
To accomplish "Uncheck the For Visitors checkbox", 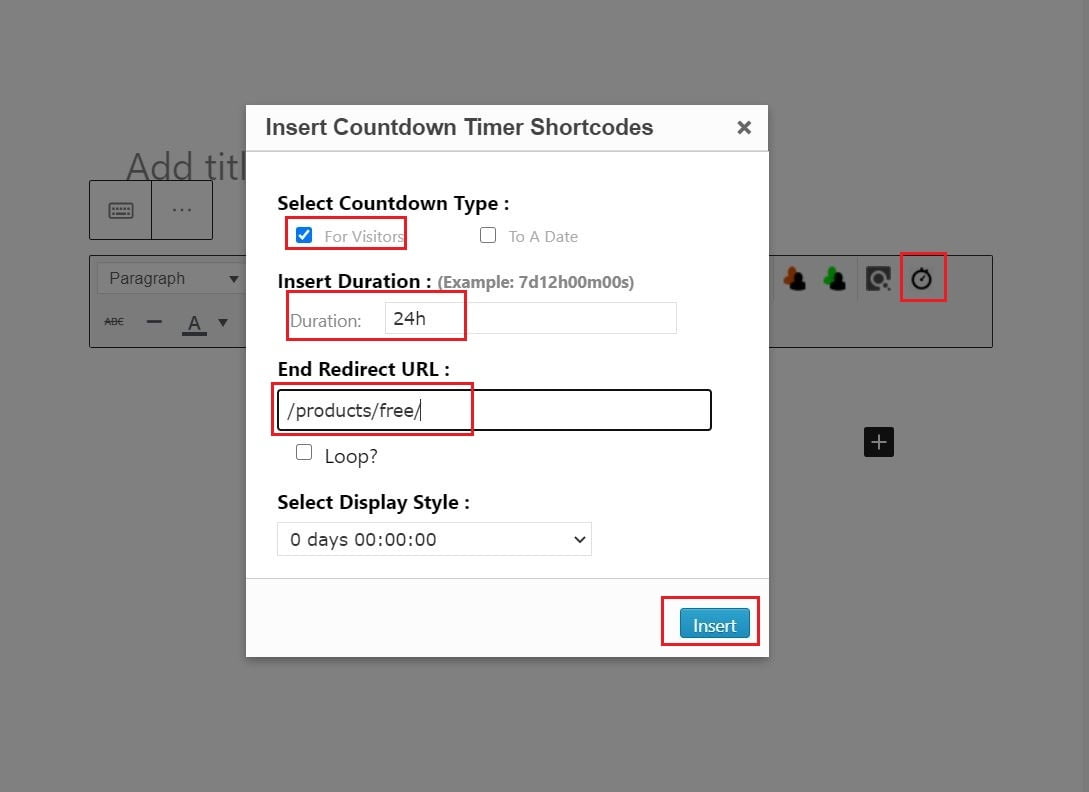I will 304,236.
